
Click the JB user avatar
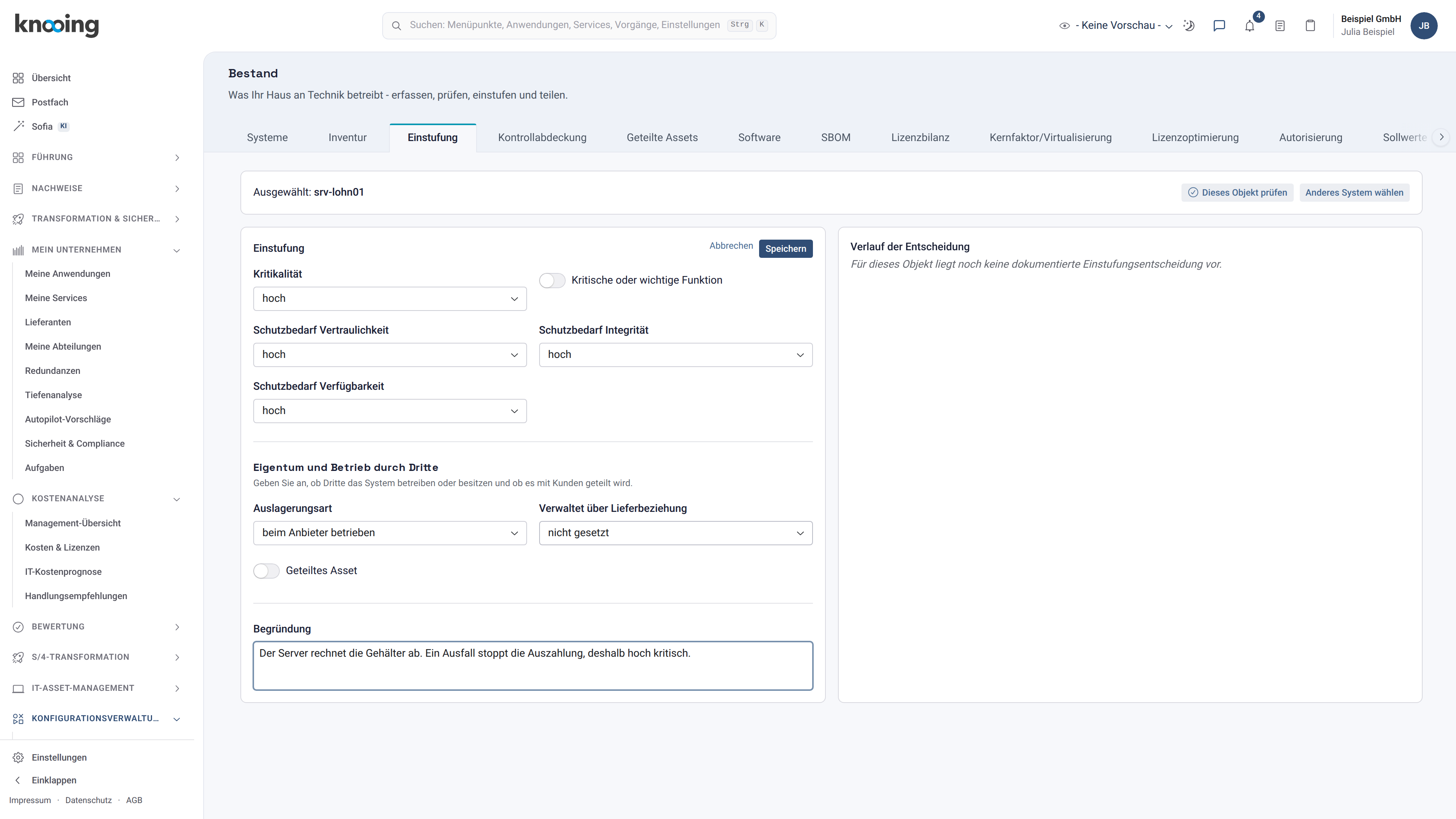point(1423,25)
